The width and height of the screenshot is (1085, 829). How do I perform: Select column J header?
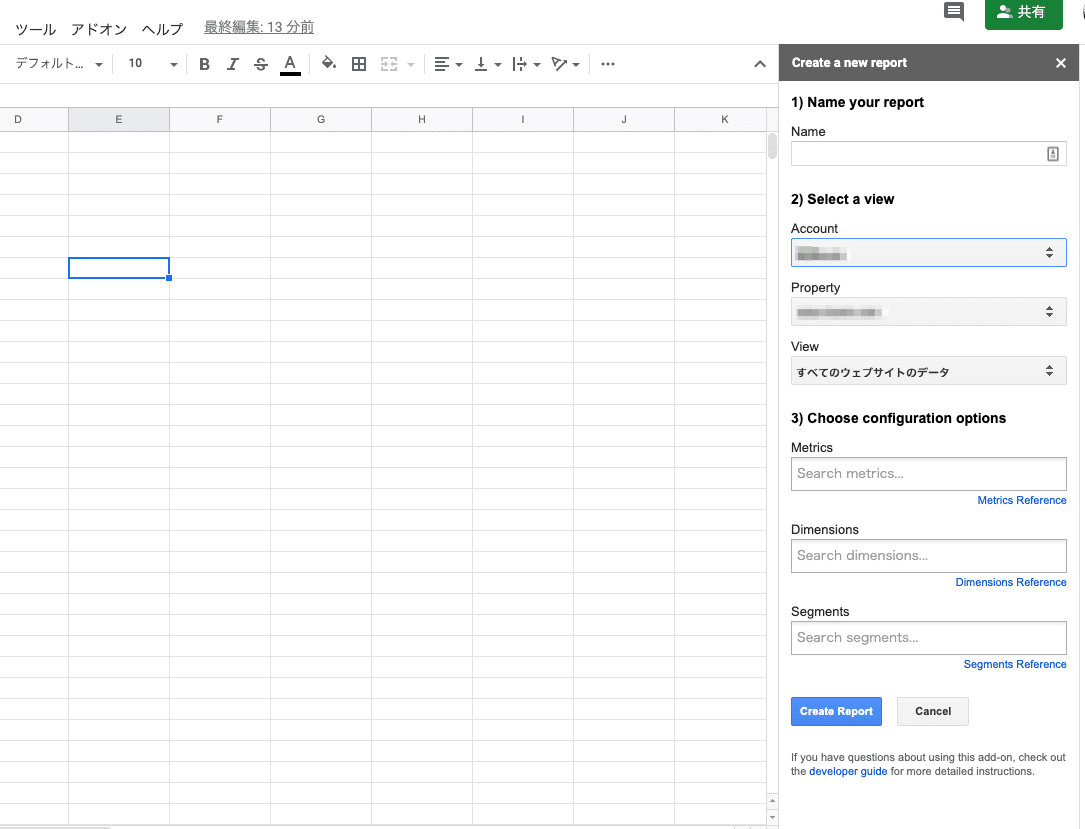pyautogui.click(x=624, y=120)
